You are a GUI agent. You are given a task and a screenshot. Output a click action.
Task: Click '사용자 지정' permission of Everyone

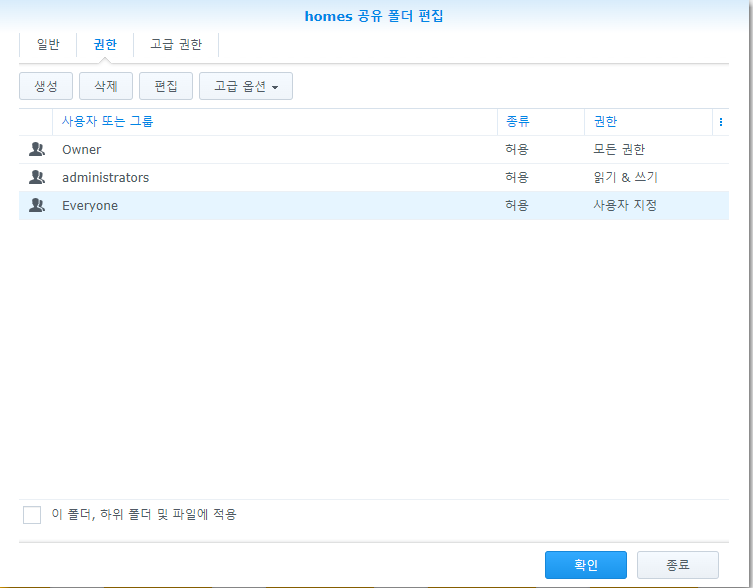pyautogui.click(x=625, y=206)
